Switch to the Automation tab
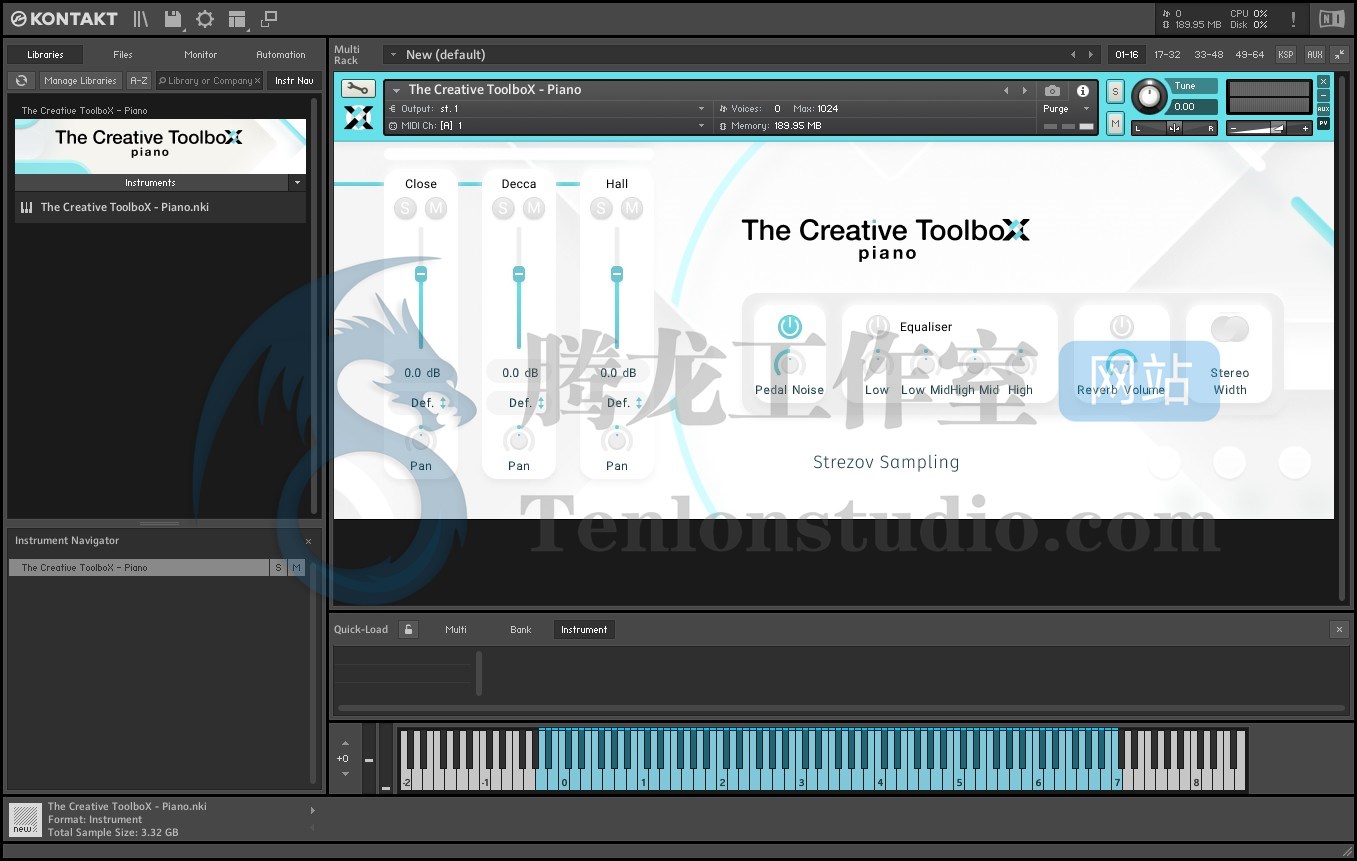Viewport: 1357px width, 861px height. [x=281, y=54]
